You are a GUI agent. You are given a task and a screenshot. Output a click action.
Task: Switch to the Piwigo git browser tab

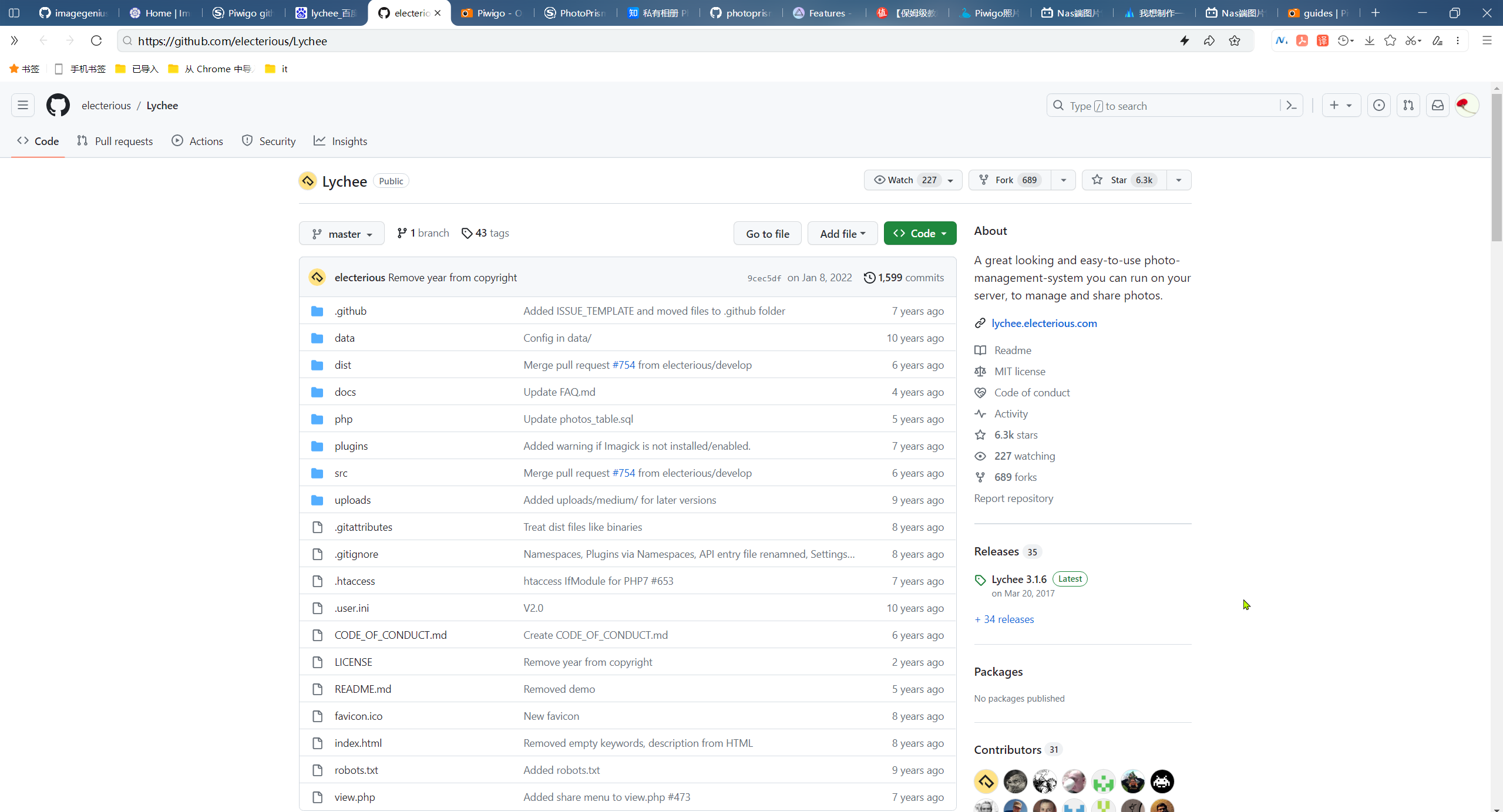pos(243,13)
